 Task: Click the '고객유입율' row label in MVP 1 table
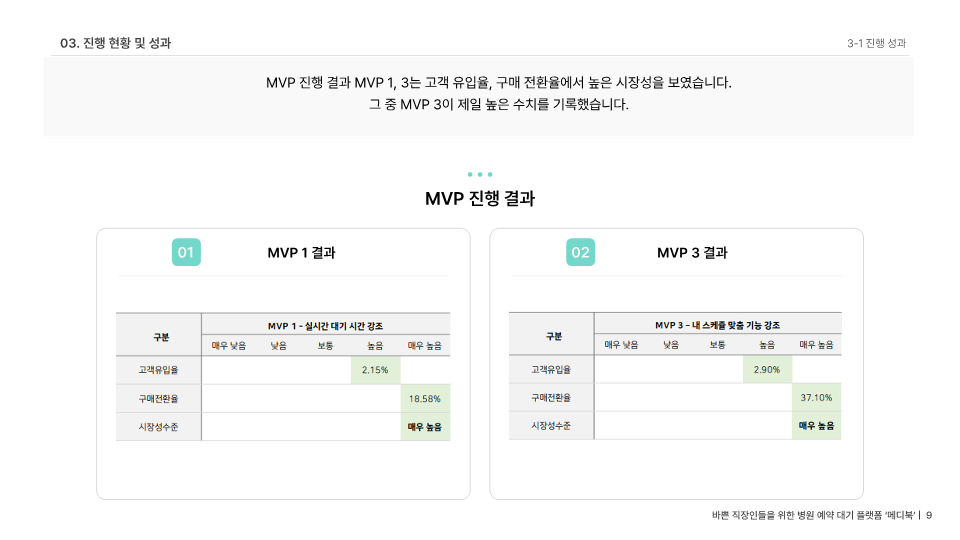[x=158, y=370]
